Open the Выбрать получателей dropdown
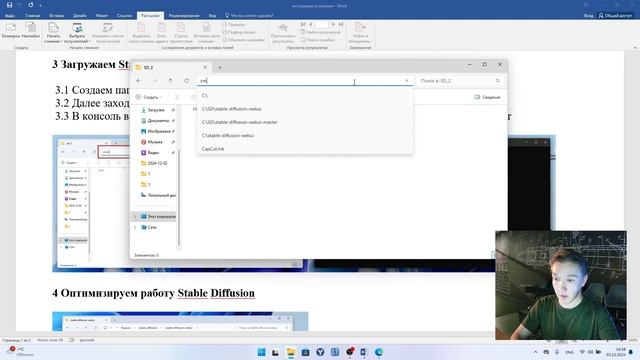Screen dimensions: 640x360 tap(77, 33)
